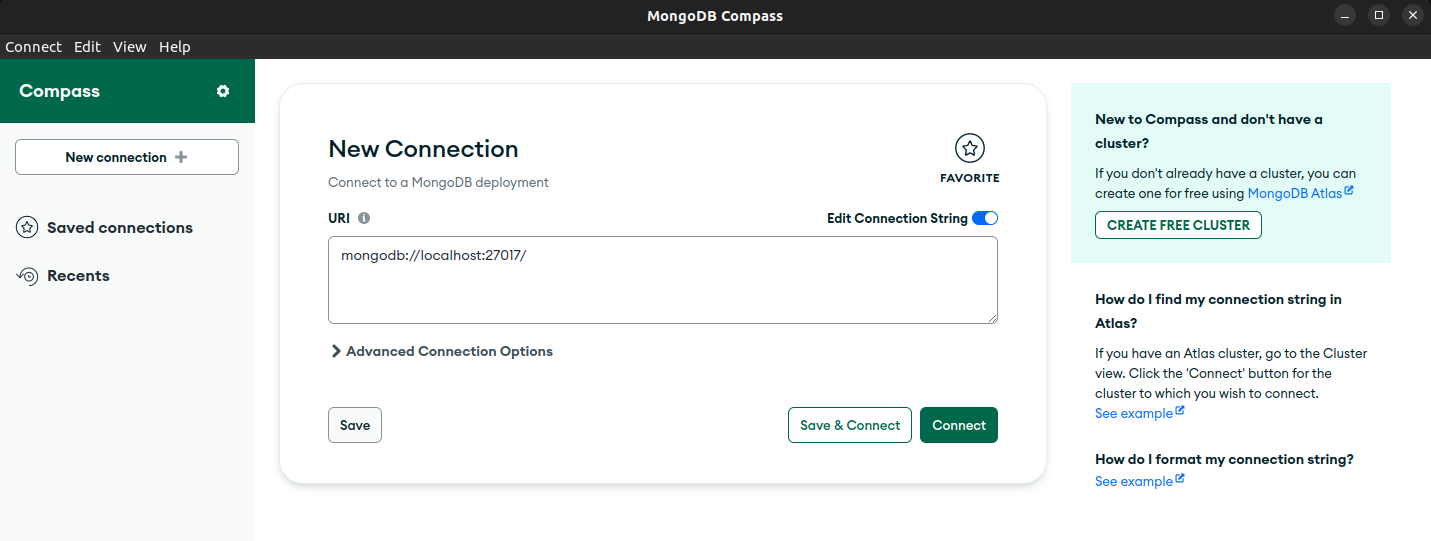This screenshot has height=541, width=1431.
Task: Click the Favorite star icon
Action: click(x=970, y=148)
